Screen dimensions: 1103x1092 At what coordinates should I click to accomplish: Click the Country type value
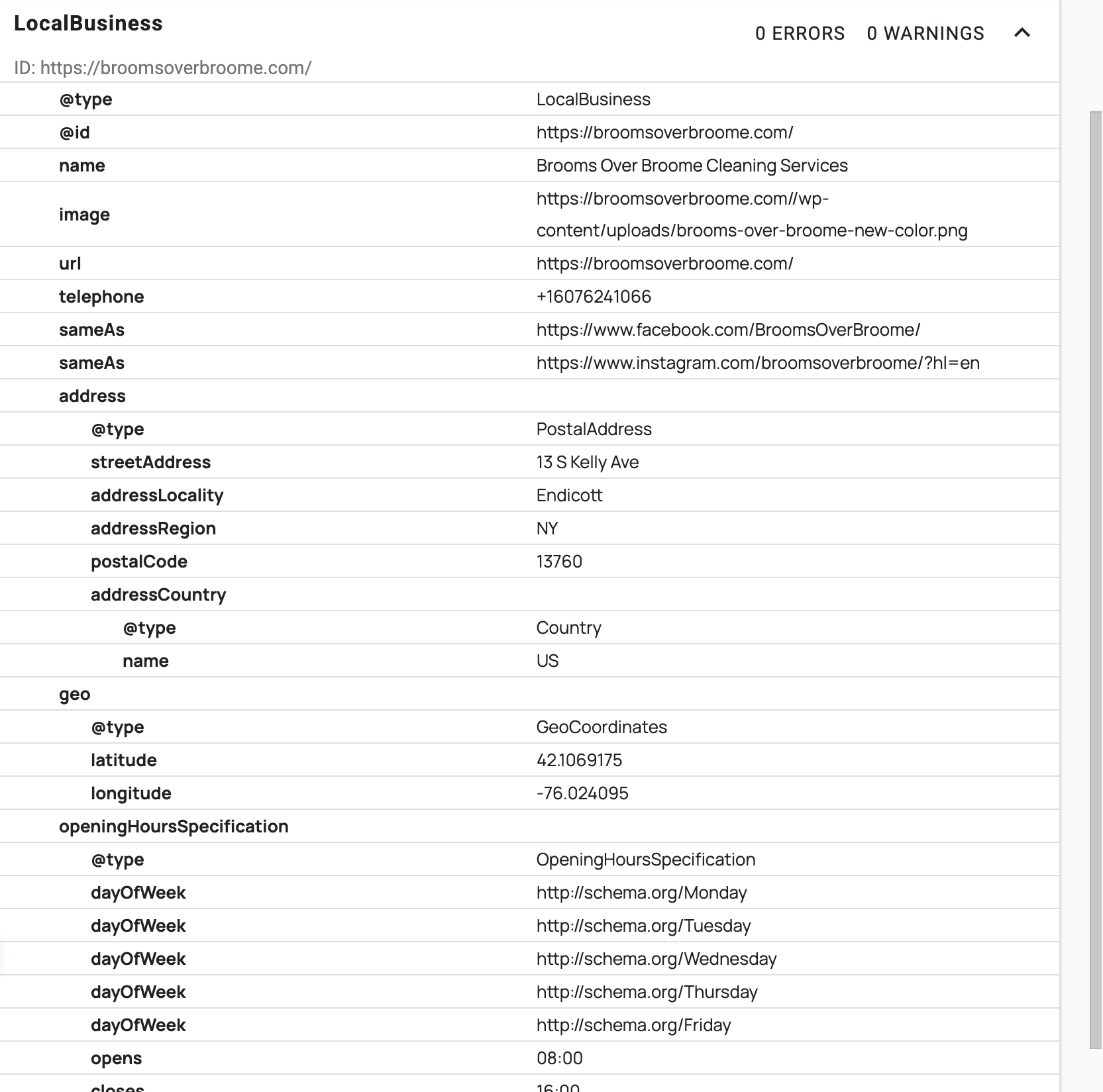click(568, 628)
